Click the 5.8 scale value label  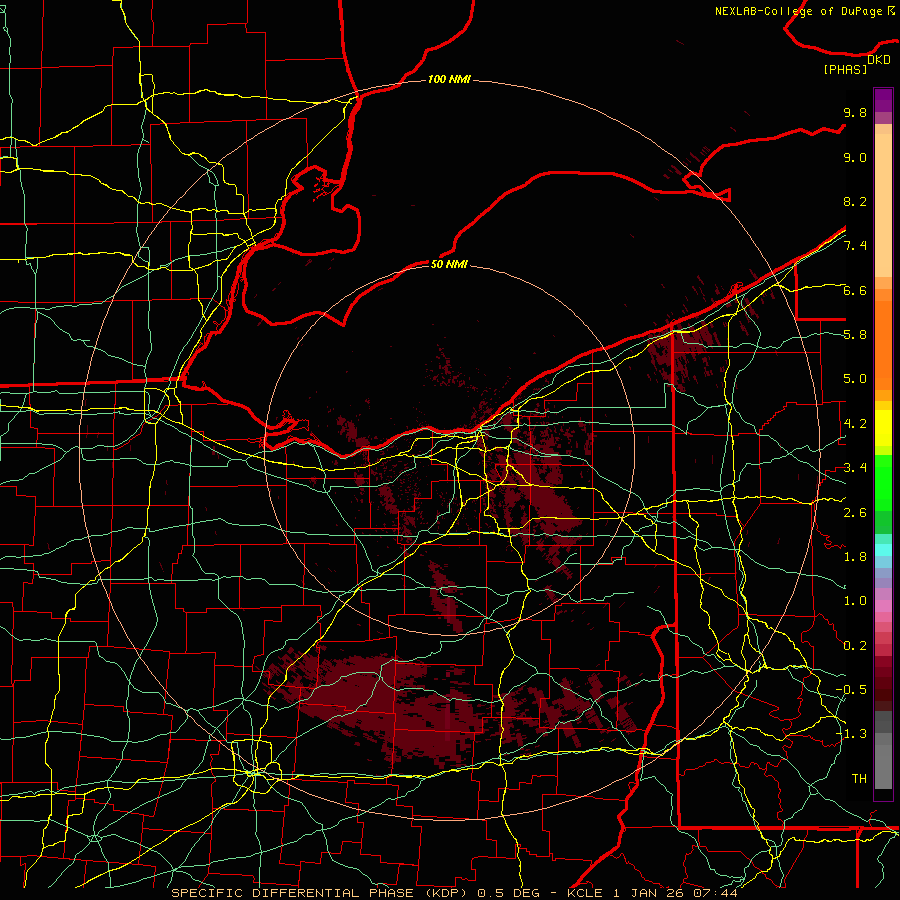tap(855, 335)
